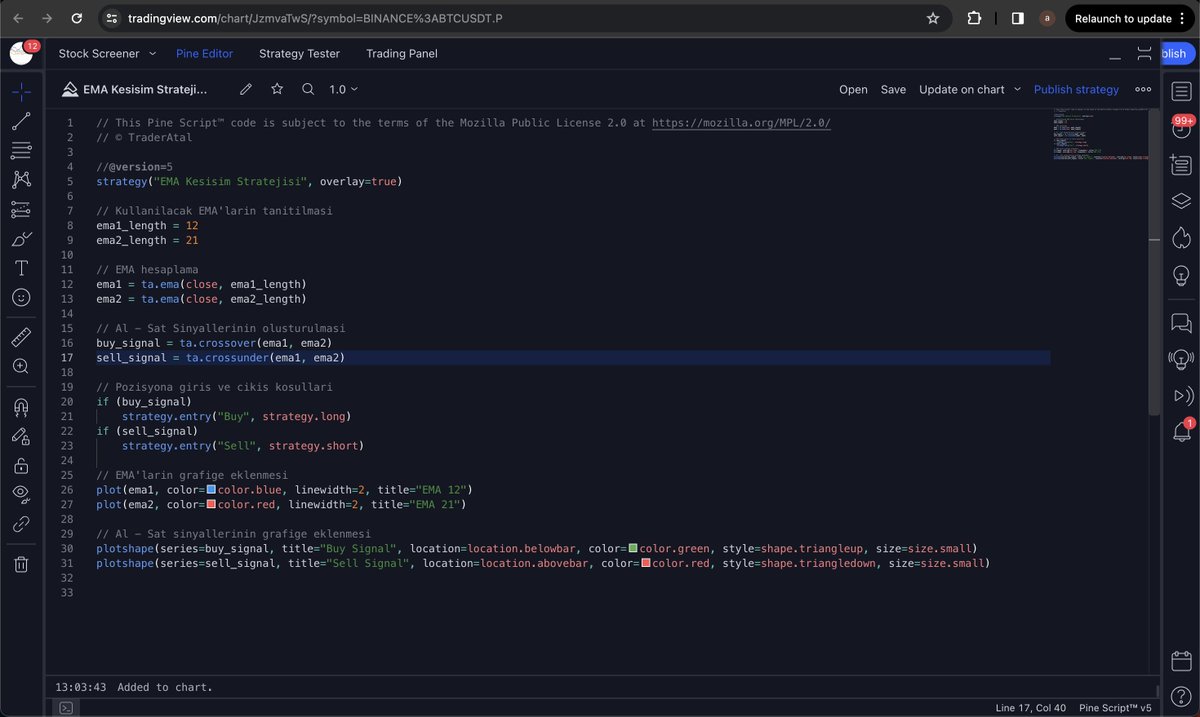Open the ideas lightbulb panel

coord(1181,274)
